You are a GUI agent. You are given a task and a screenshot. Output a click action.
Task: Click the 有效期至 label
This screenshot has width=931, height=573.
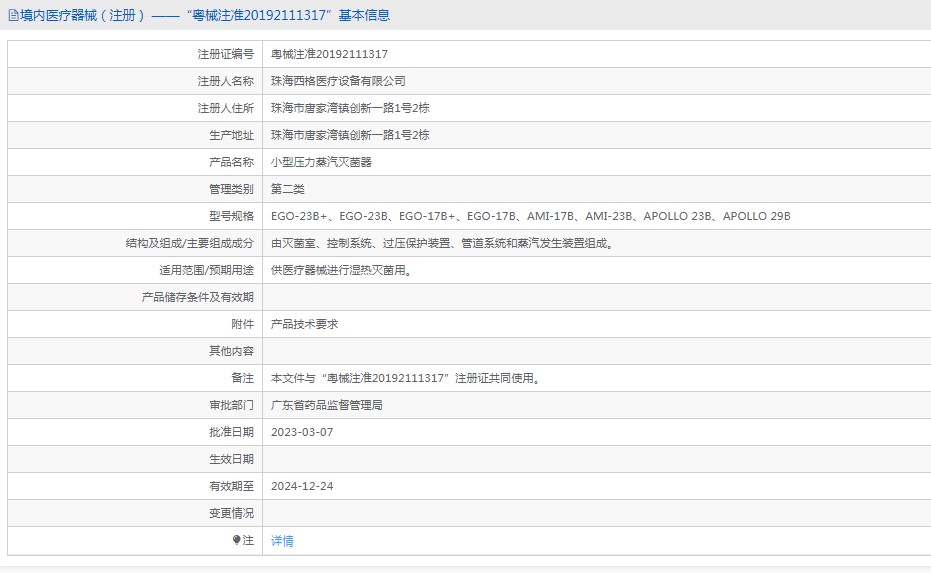232,486
